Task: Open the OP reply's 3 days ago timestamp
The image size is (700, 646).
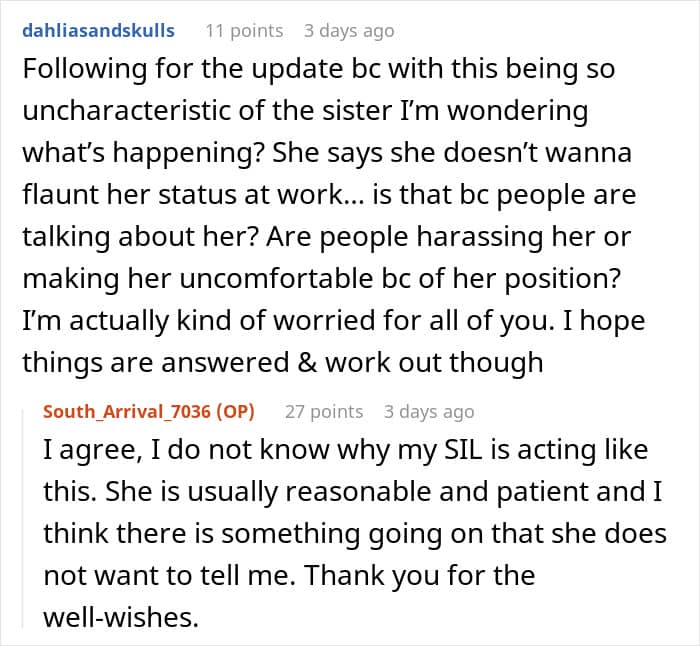Action: point(429,412)
